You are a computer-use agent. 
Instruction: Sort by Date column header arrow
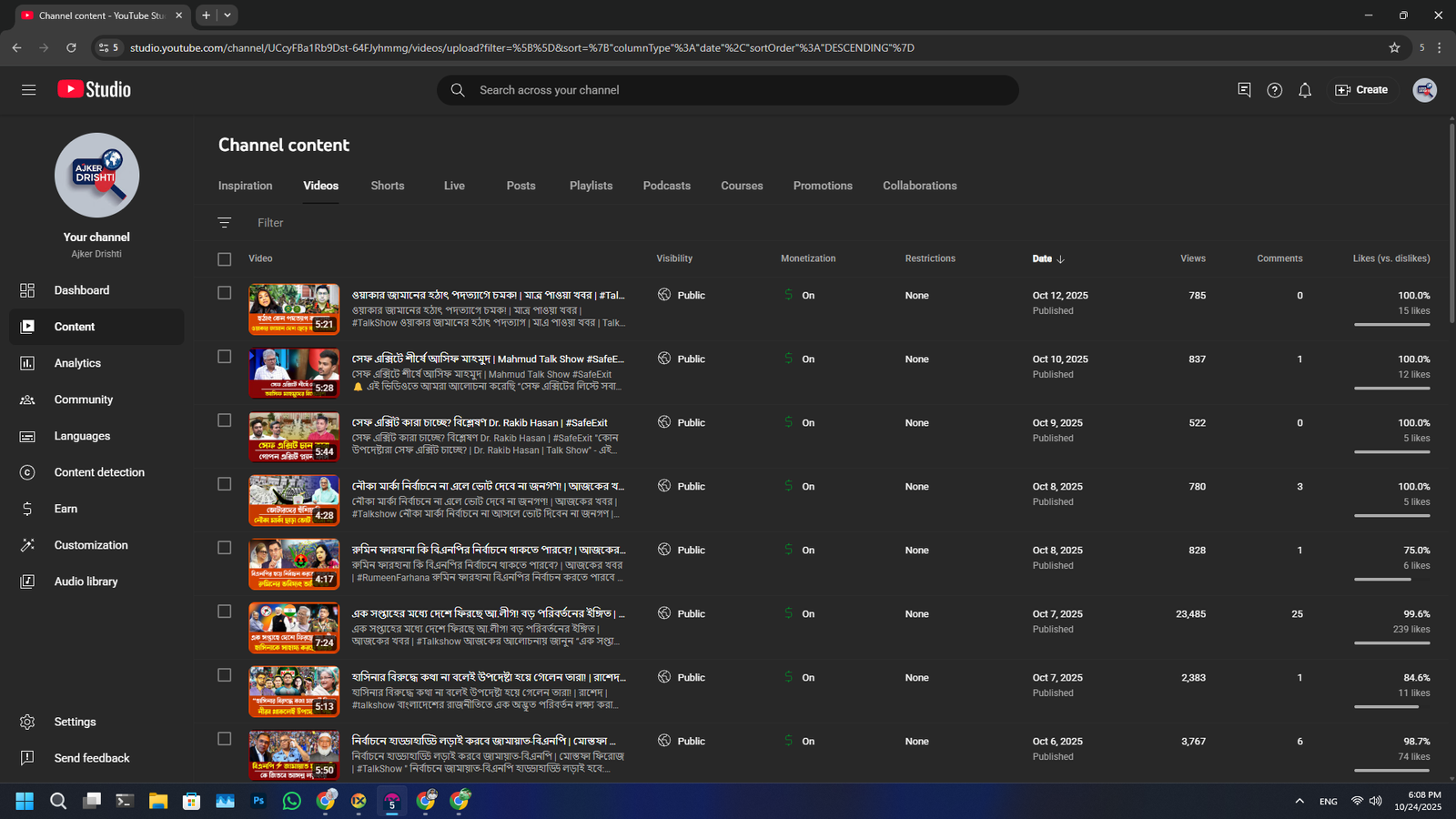point(1060,259)
